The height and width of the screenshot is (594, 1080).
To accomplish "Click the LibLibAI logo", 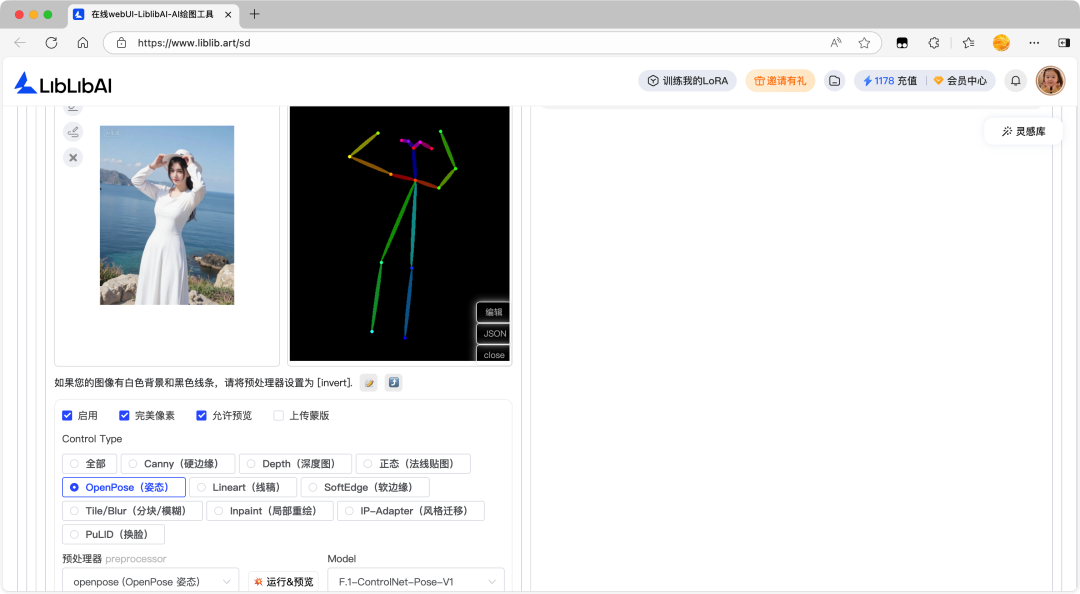I will point(63,83).
